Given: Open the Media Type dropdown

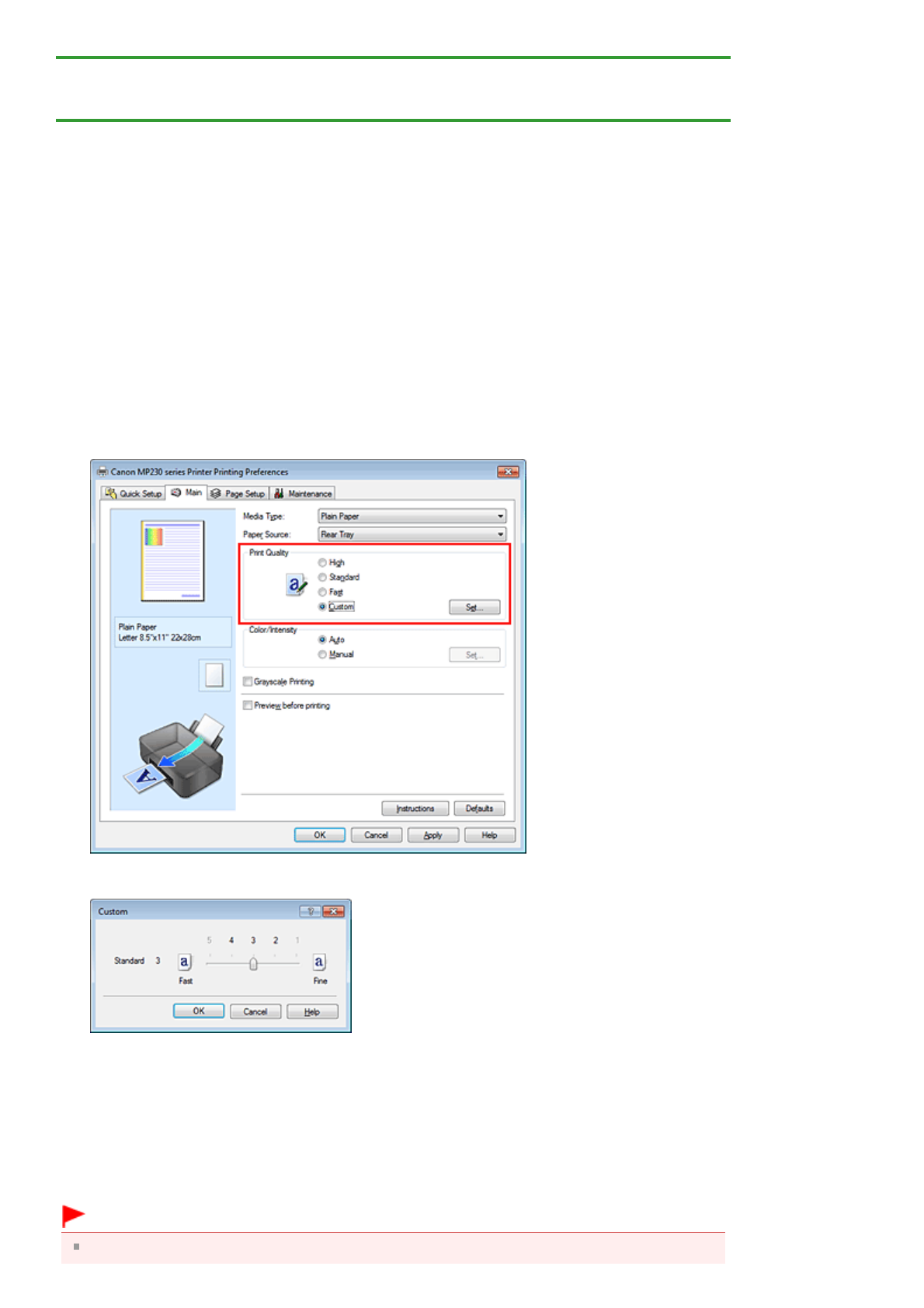Looking at the screenshot, I should click(412, 516).
